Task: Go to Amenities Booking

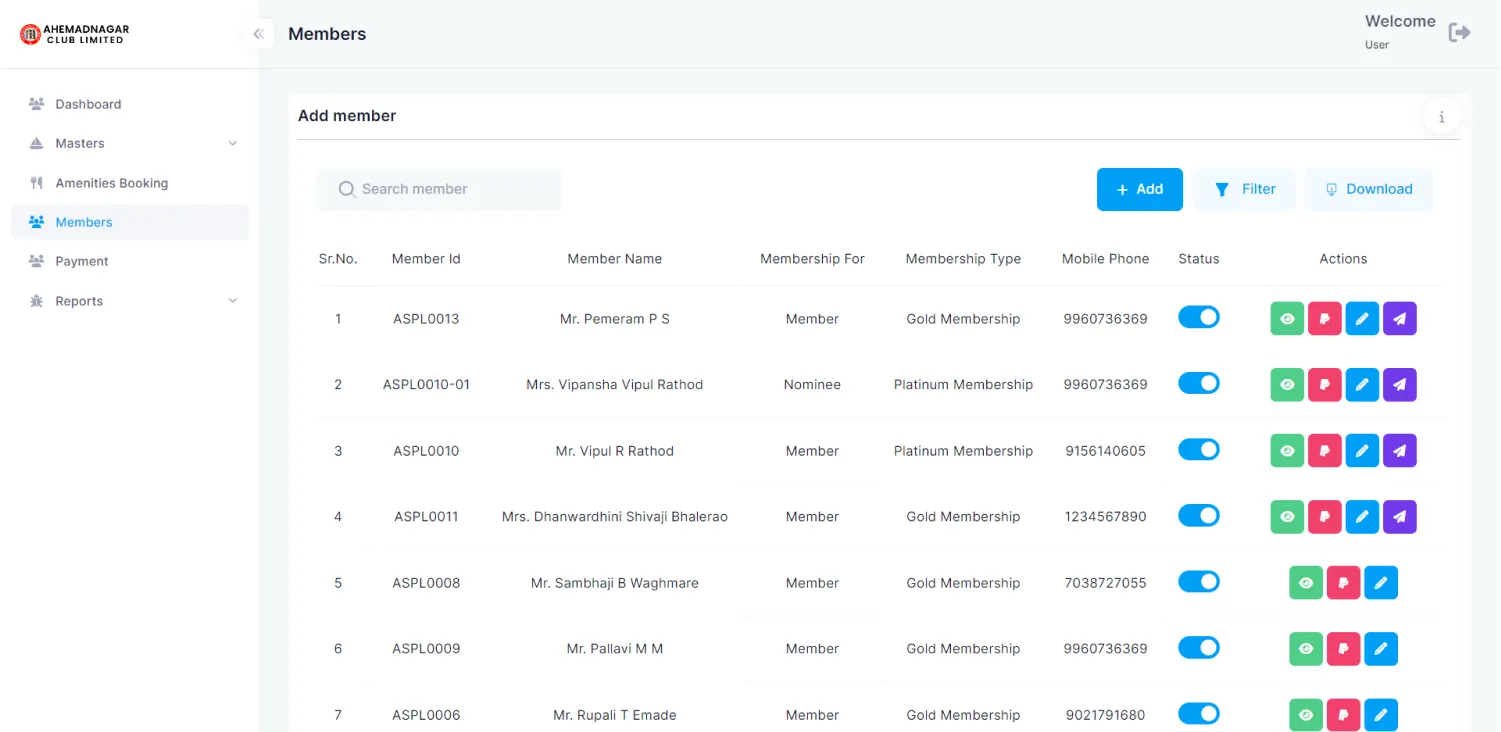Action: click(130, 183)
